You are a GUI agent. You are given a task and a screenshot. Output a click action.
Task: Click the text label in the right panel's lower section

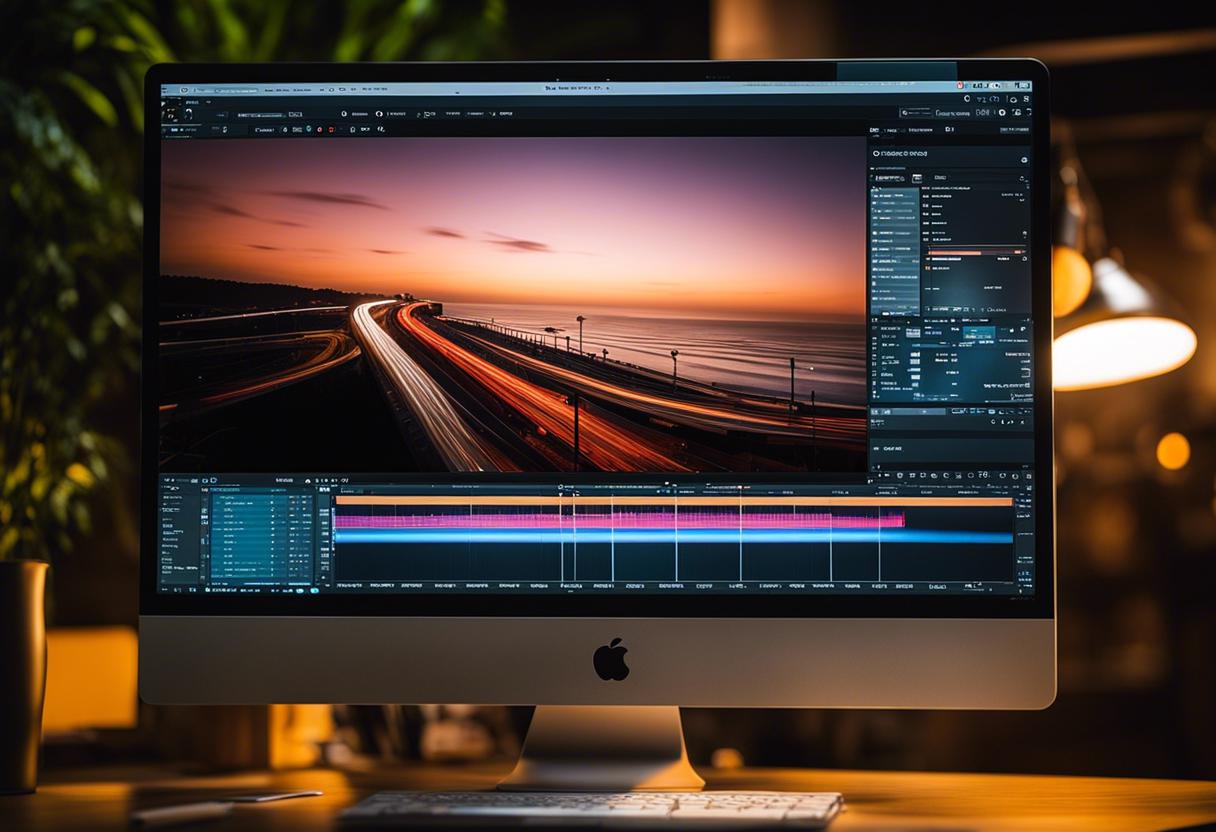[892, 450]
